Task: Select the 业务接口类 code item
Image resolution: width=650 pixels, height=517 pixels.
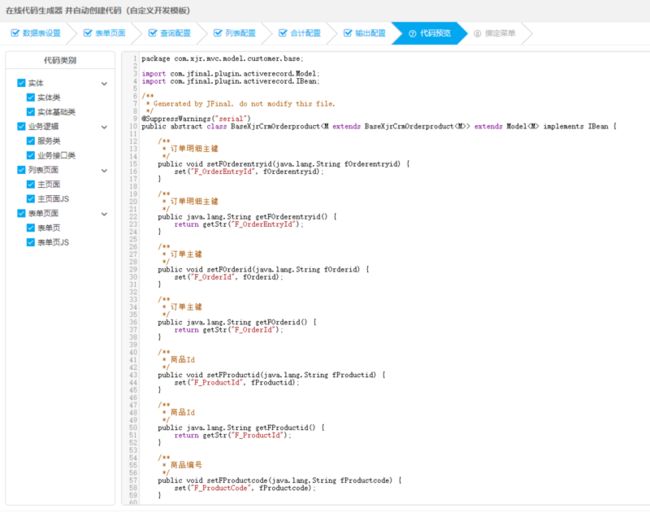Action: click(x=56, y=155)
